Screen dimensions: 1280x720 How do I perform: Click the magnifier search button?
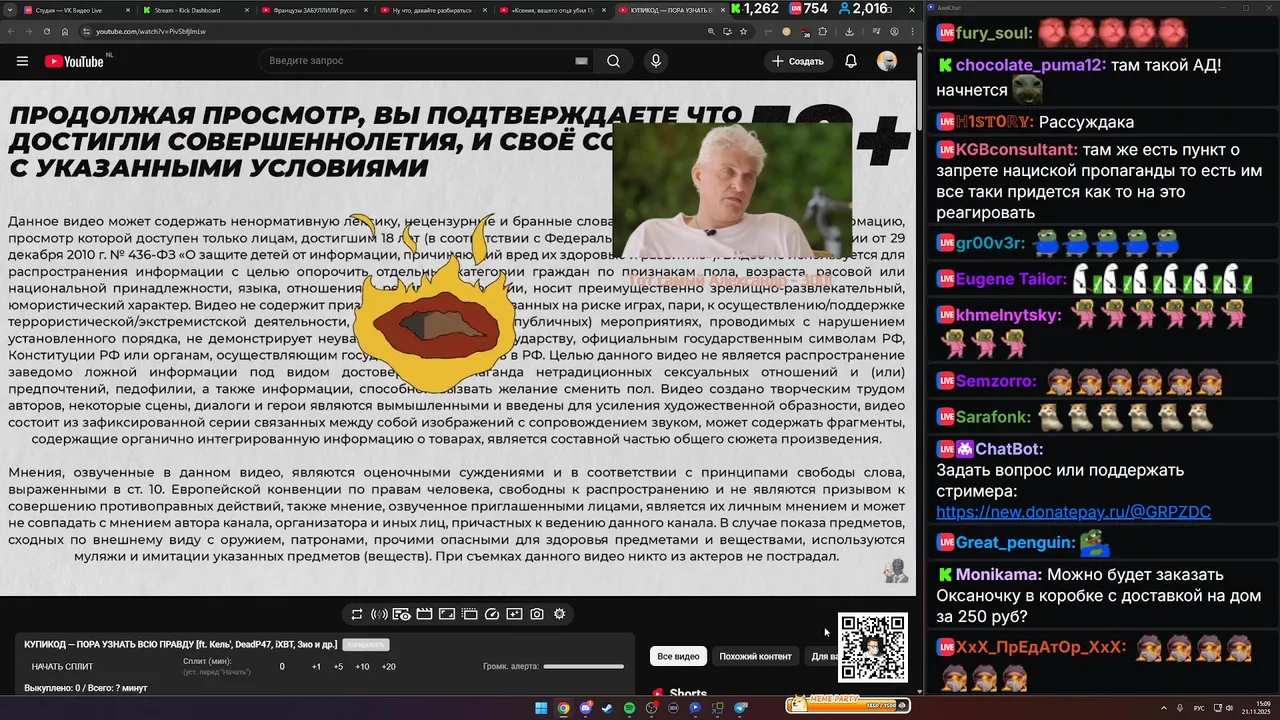click(x=613, y=61)
